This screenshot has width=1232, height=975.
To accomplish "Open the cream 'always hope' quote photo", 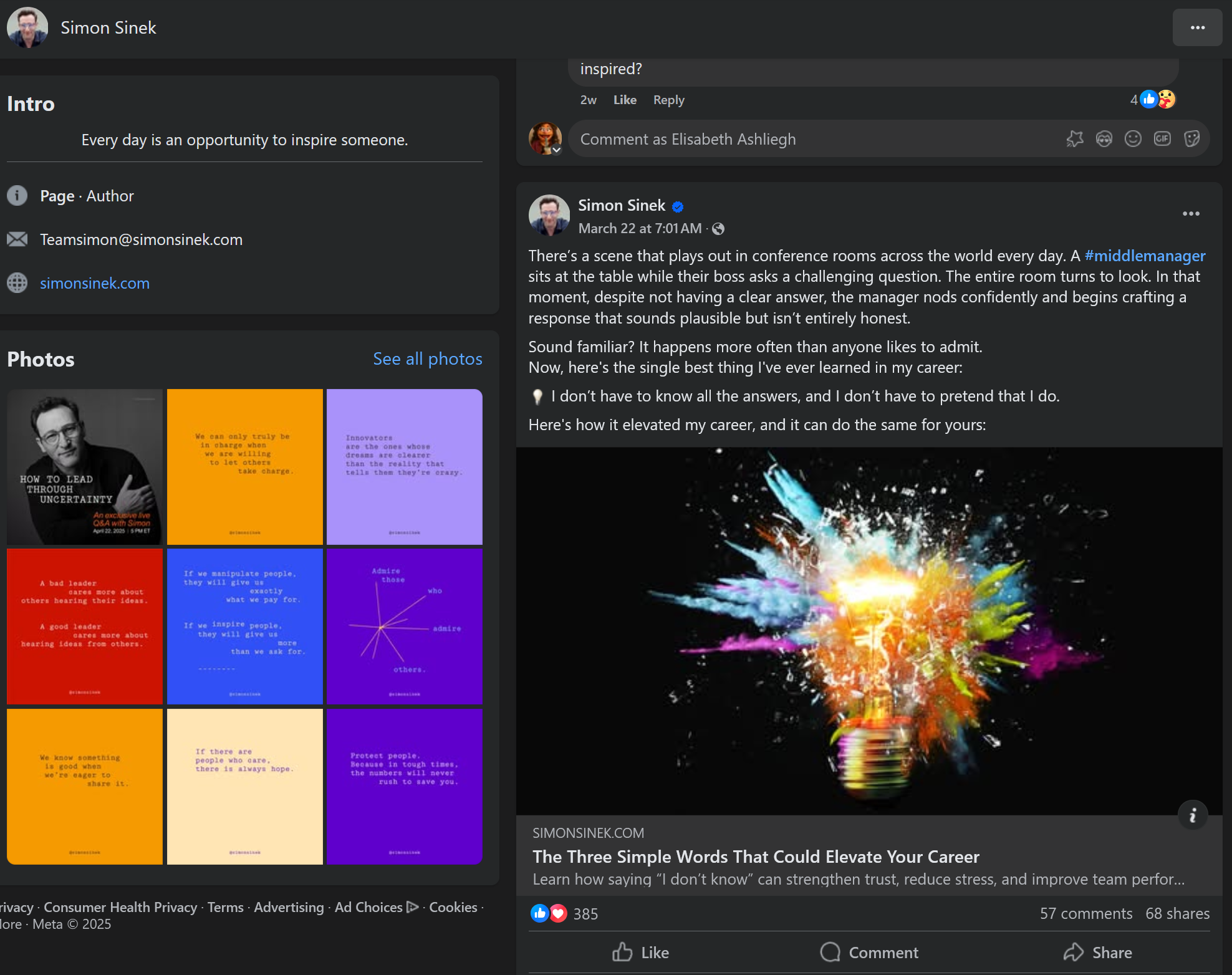I will click(245, 787).
